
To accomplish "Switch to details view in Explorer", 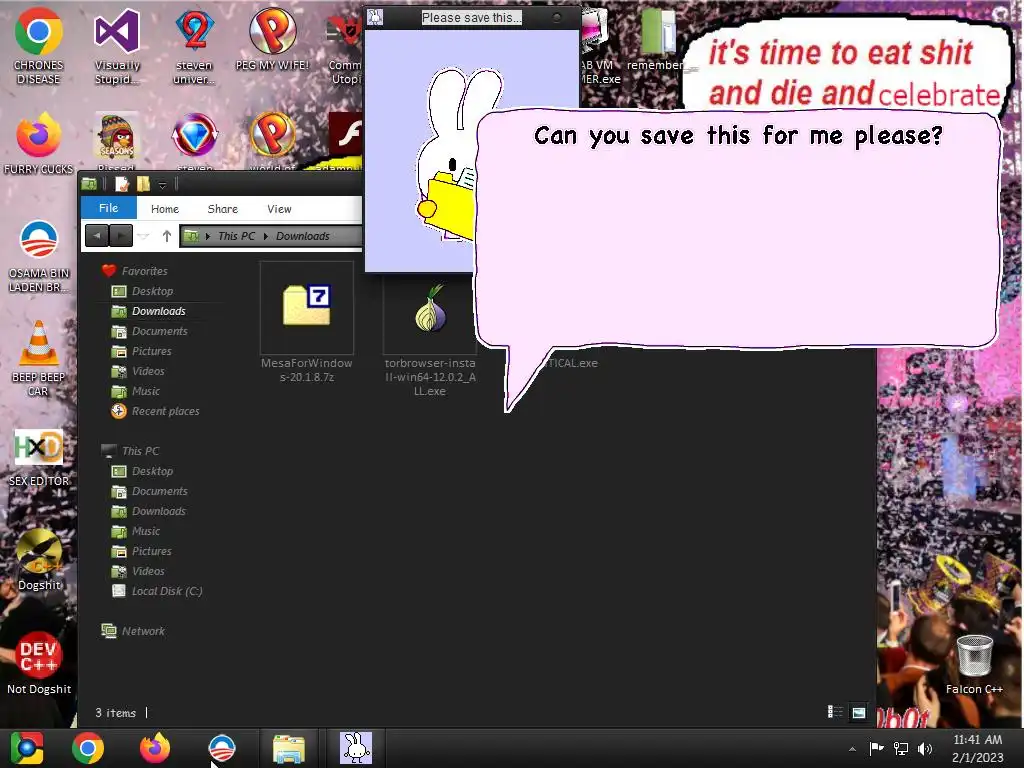I will click(x=835, y=712).
